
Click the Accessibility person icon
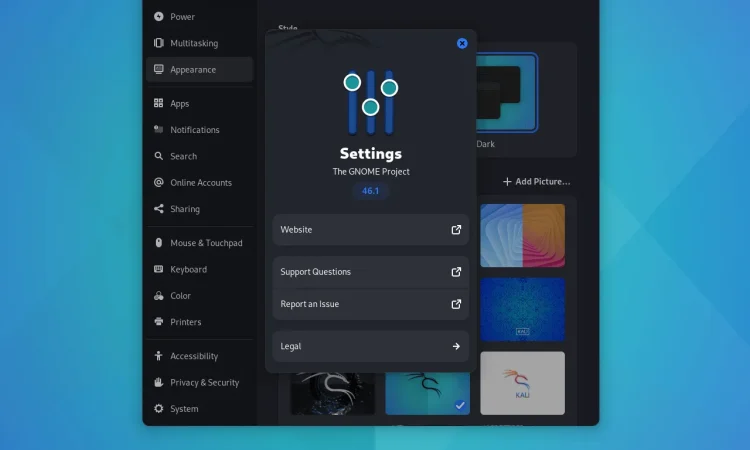(x=159, y=356)
